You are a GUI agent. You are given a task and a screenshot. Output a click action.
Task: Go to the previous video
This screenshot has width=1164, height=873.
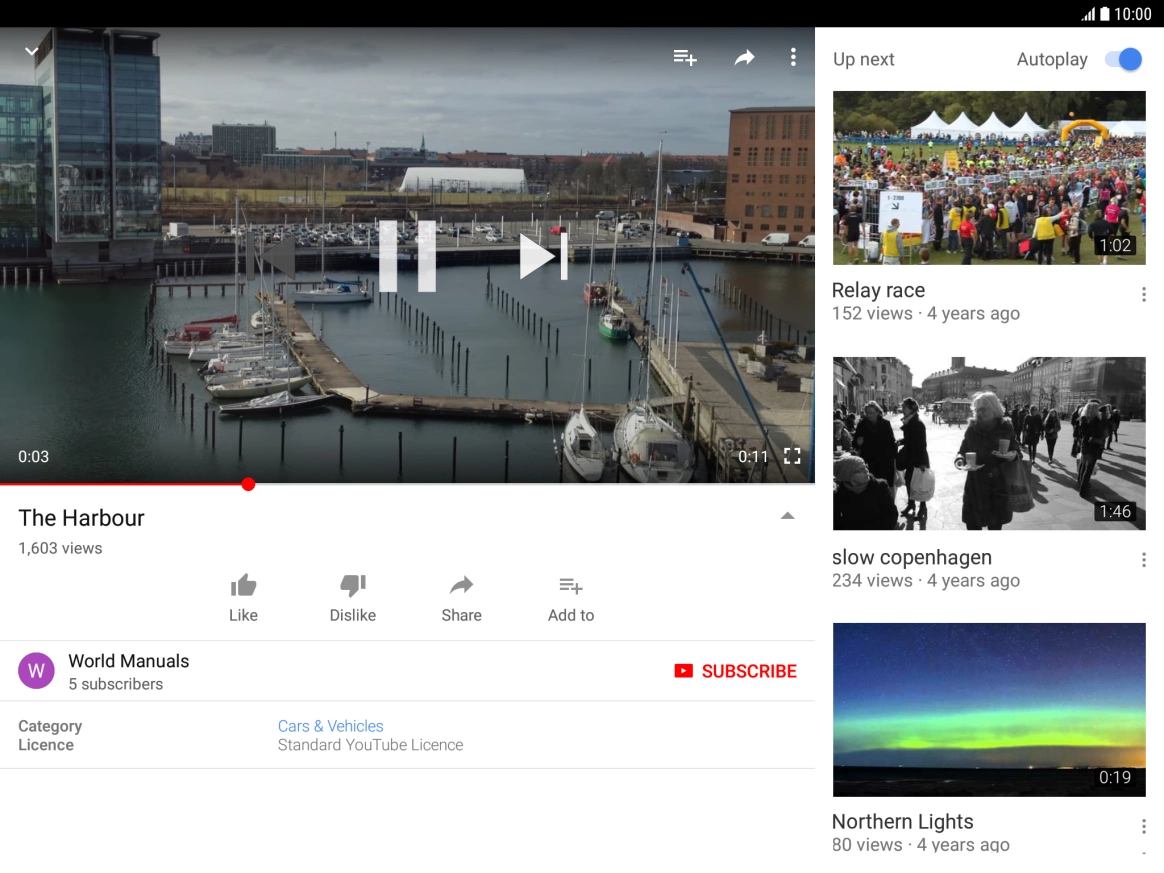(271, 257)
